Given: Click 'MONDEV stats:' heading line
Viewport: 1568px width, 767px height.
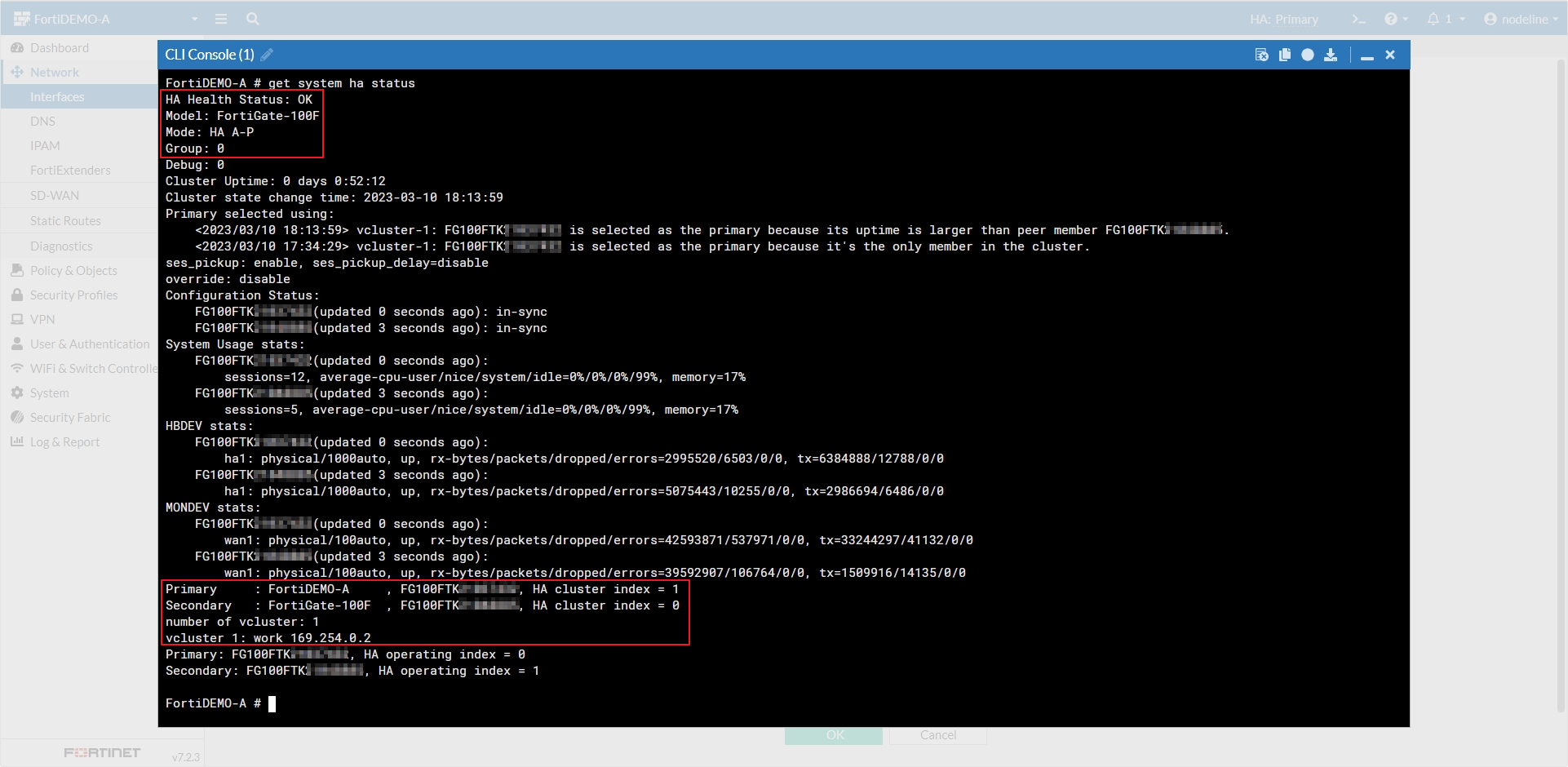Looking at the screenshot, I should pyautogui.click(x=213, y=508).
